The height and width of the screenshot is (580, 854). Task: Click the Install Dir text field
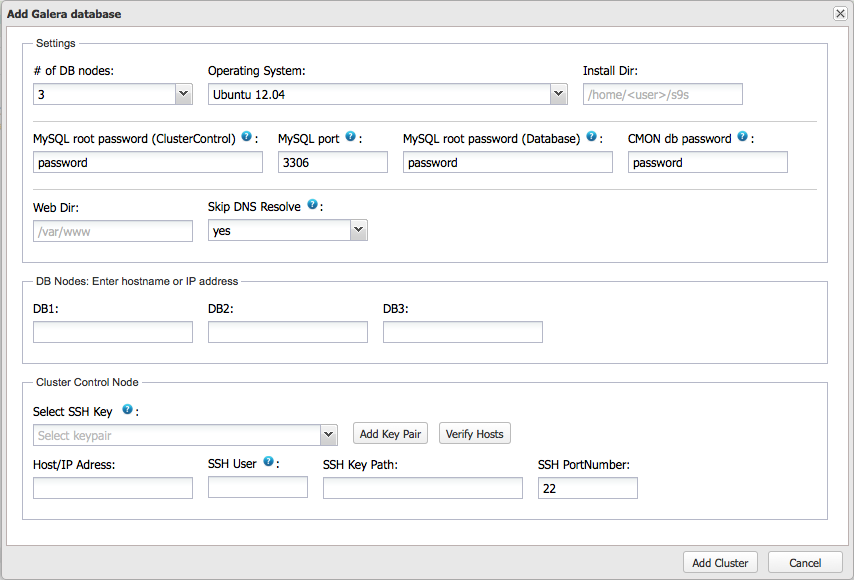pyautogui.click(x=663, y=94)
